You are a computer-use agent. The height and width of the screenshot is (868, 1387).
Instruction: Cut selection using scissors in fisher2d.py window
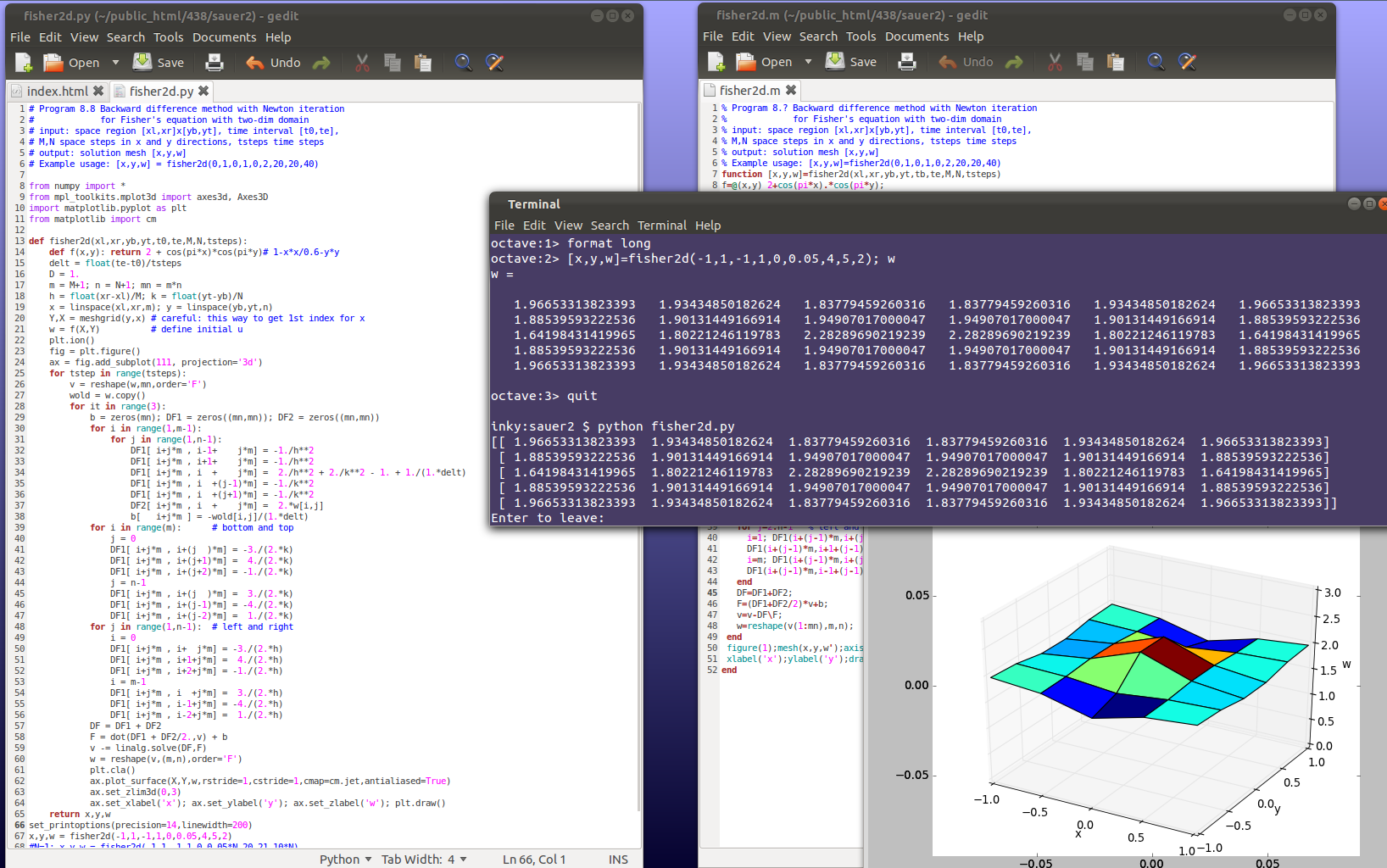362,63
